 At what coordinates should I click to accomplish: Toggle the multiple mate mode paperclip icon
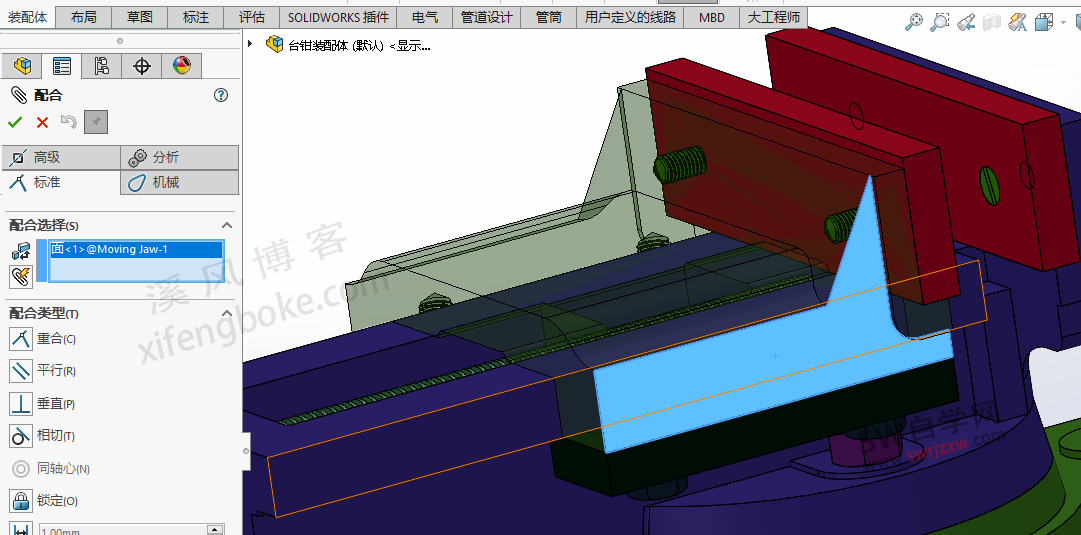click(21, 277)
